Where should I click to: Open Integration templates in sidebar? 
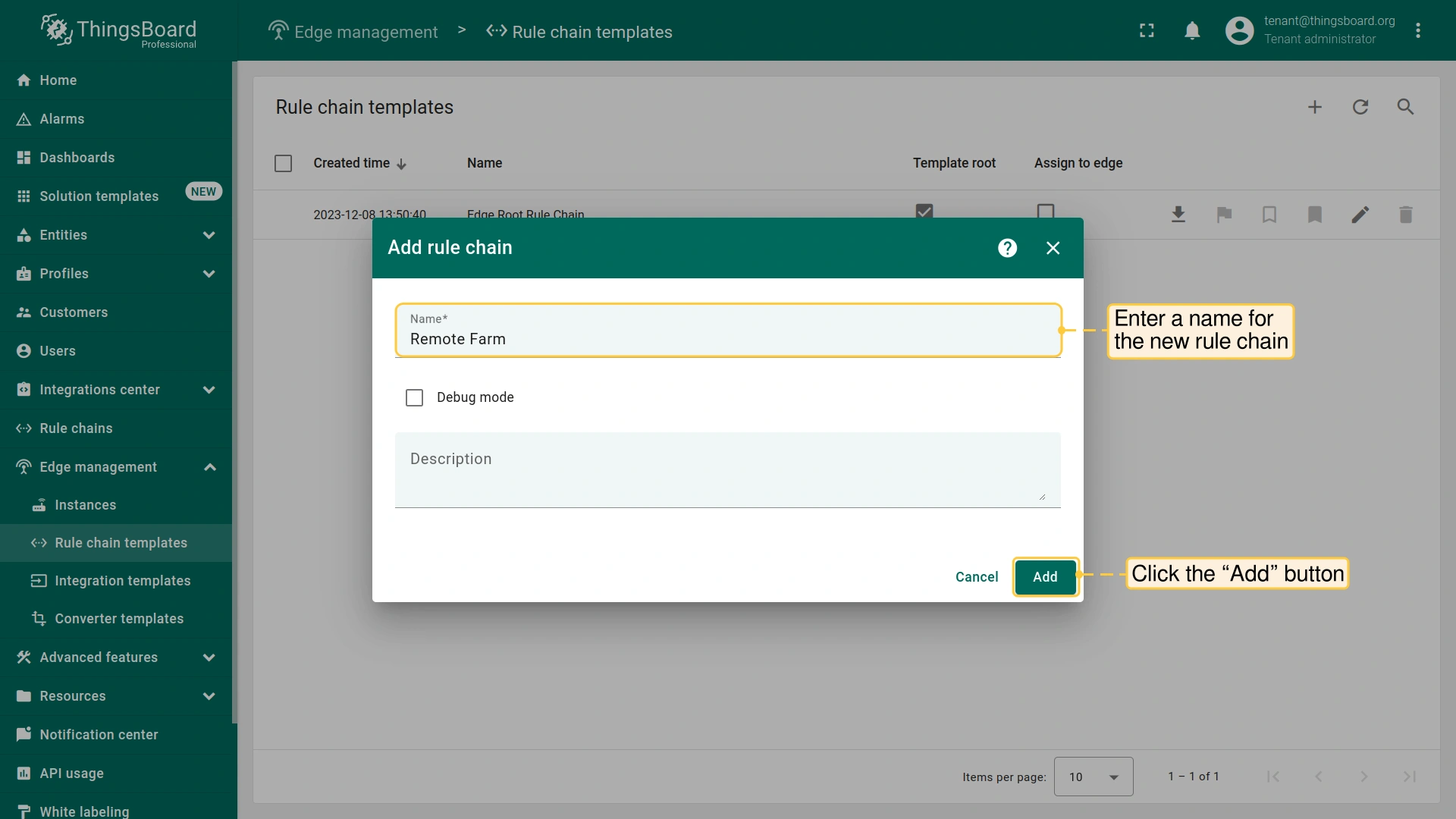coord(122,581)
